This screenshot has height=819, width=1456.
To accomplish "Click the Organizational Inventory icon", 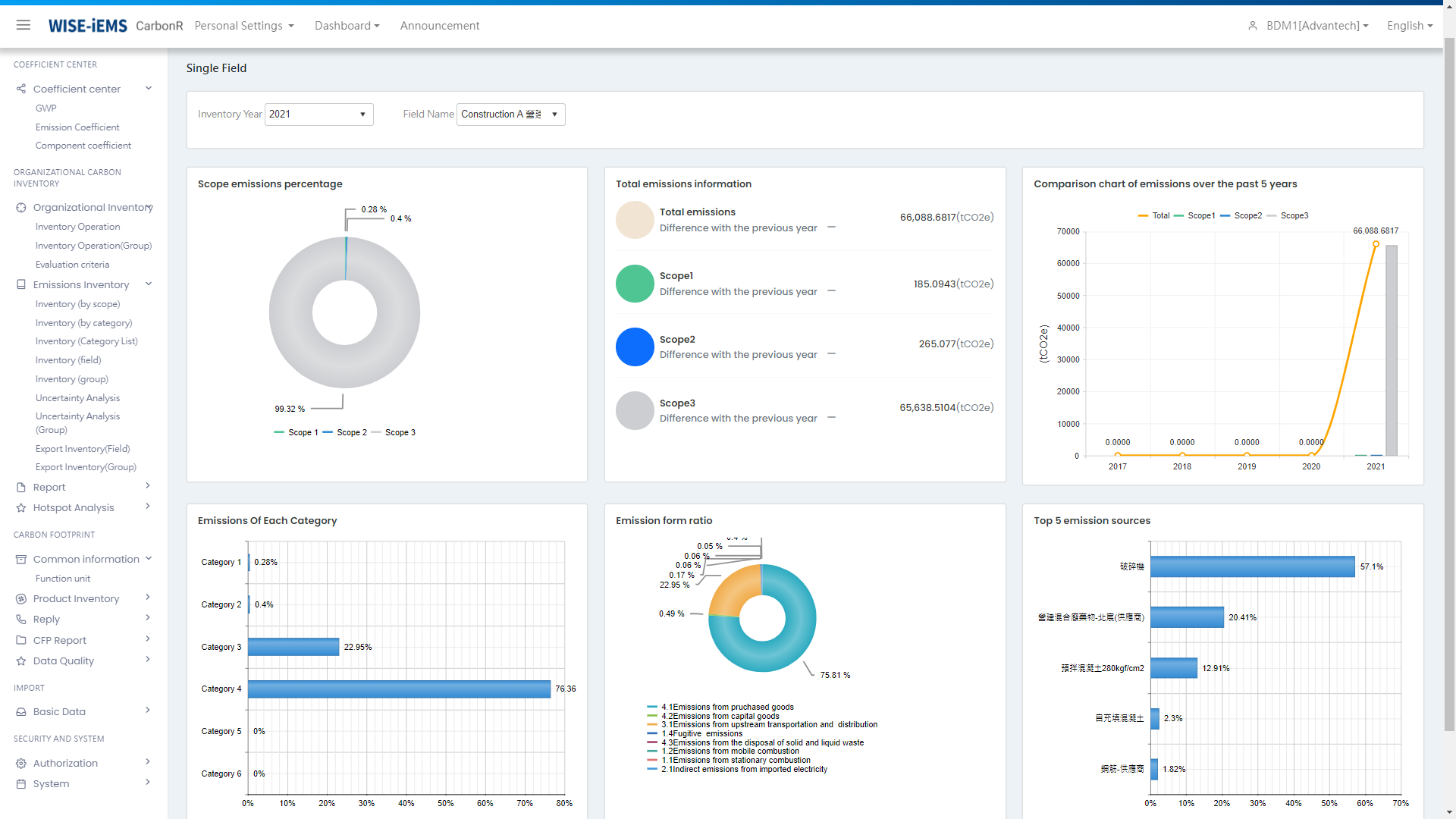I will (x=21, y=207).
